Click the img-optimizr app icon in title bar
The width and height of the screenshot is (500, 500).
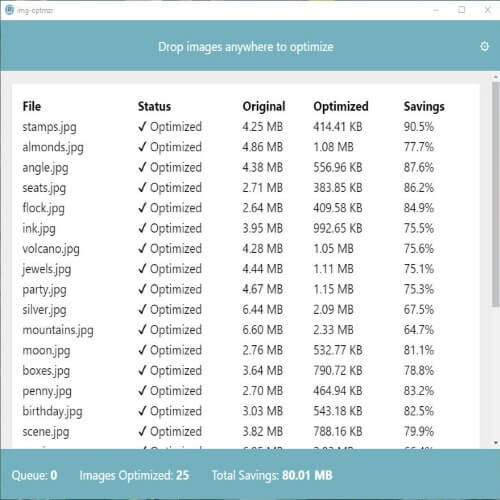(x=10, y=10)
